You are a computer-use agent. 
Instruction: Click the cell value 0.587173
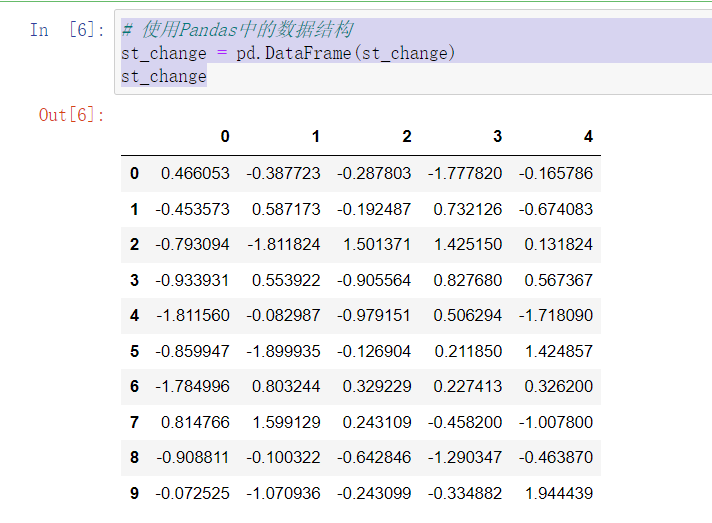click(x=286, y=209)
